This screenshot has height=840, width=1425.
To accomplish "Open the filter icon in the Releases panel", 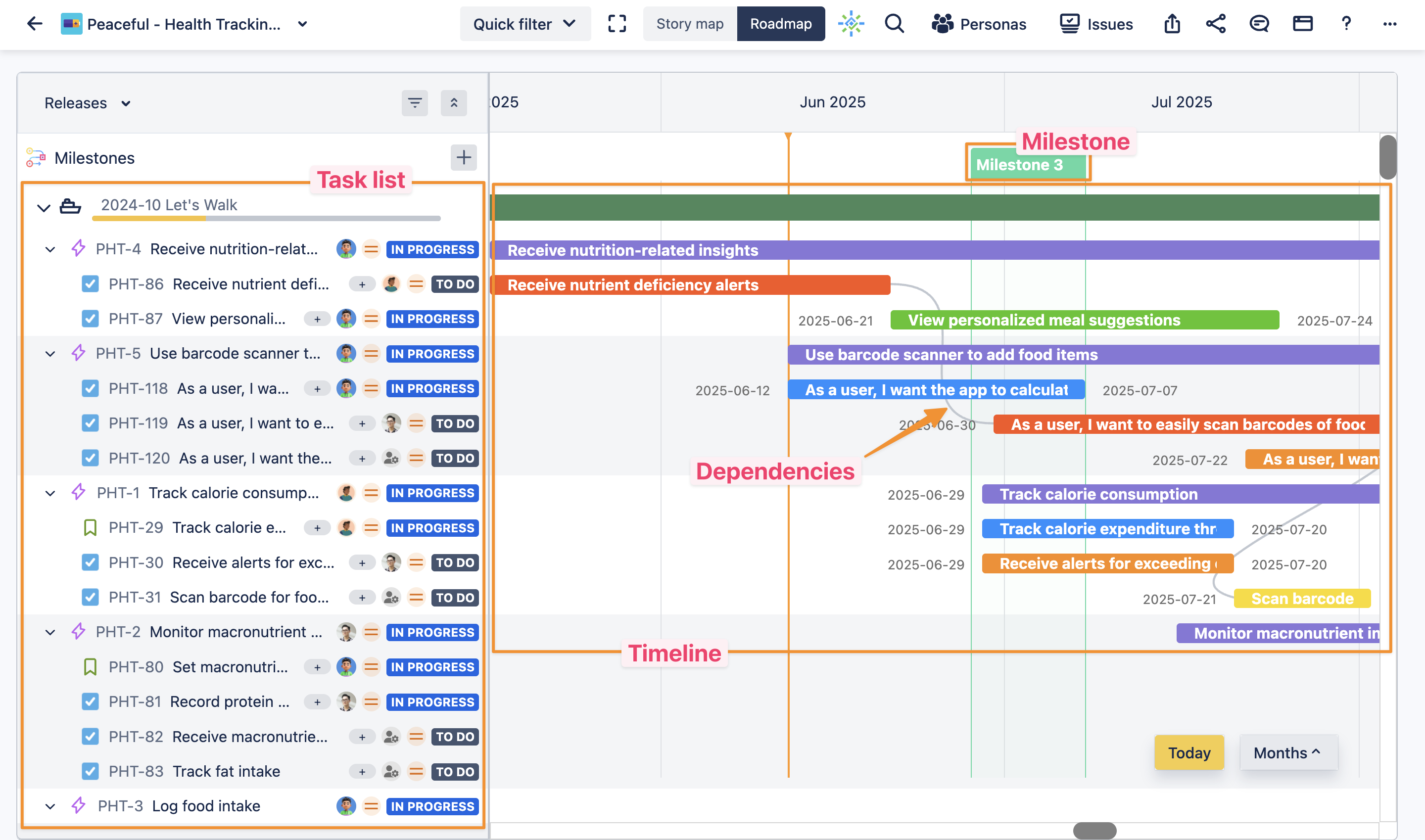I will 415,103.
